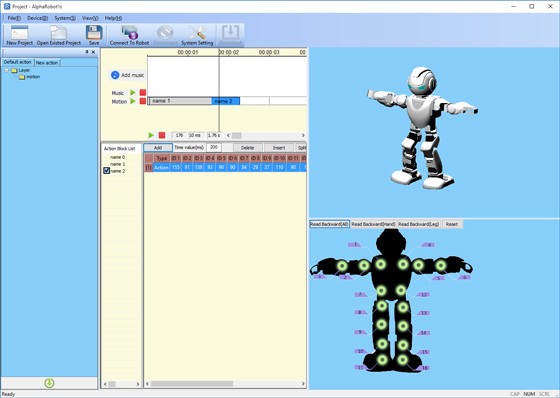Pin the left action panel

click(87, 52)
